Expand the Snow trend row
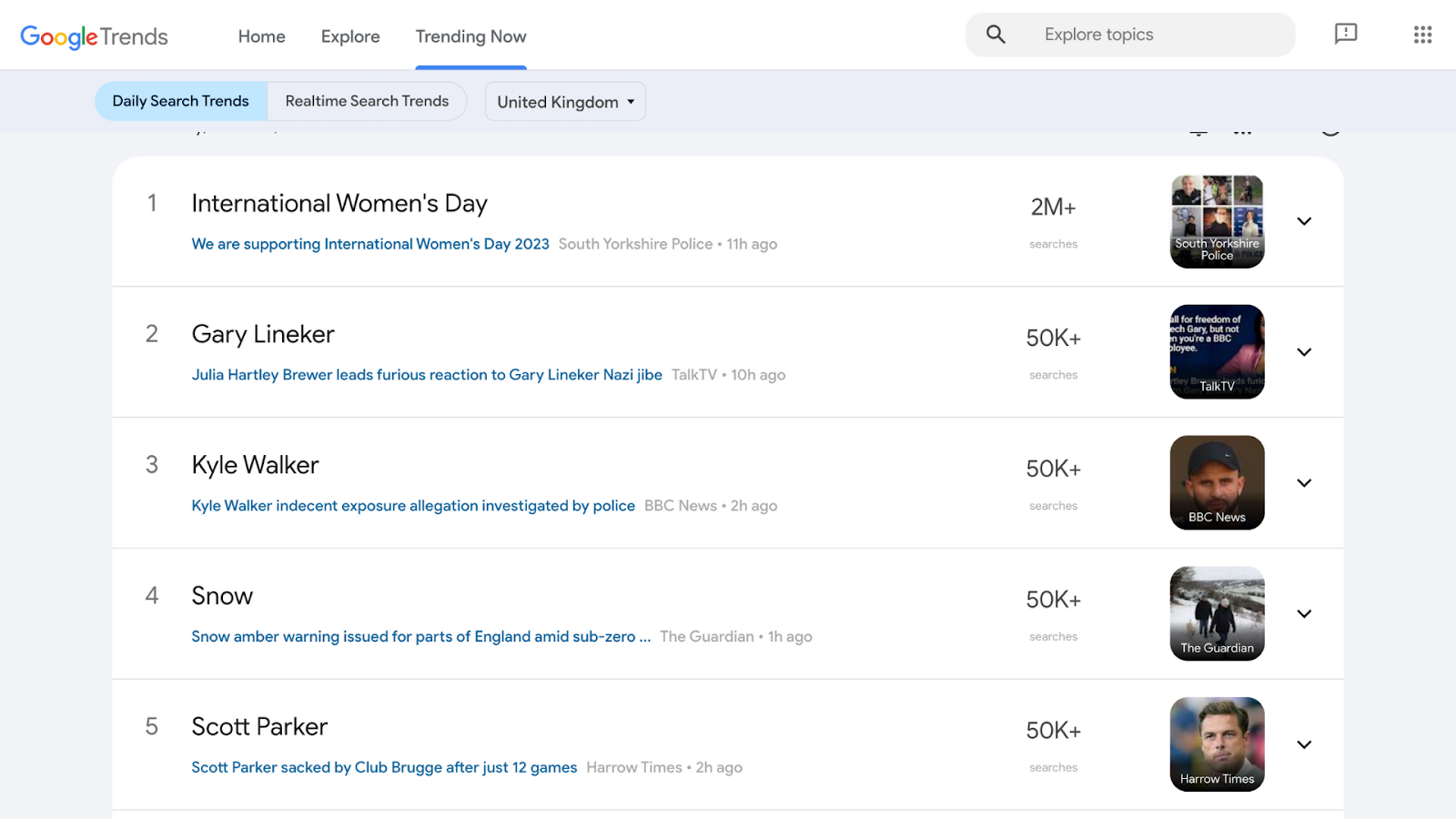 click(x=1304, y=614)
